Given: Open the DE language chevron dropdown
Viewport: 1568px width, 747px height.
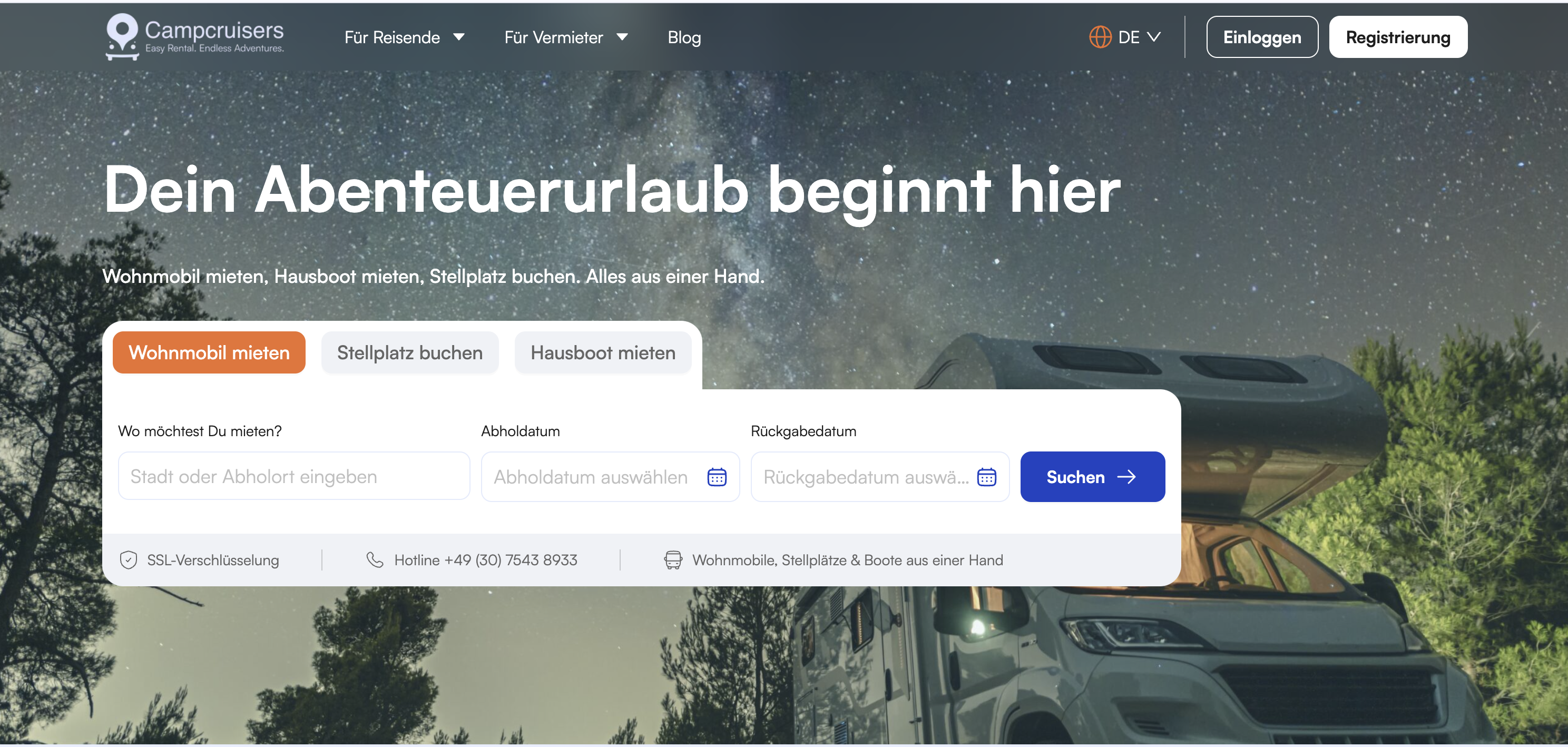Looking at the screenshot, I should (1153, 37).
